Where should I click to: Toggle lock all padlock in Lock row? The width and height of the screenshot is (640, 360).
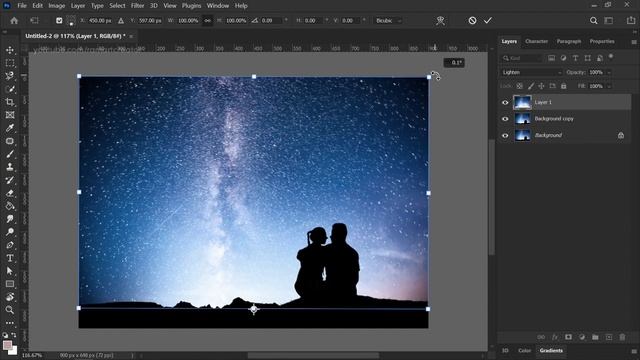(563, 86)
